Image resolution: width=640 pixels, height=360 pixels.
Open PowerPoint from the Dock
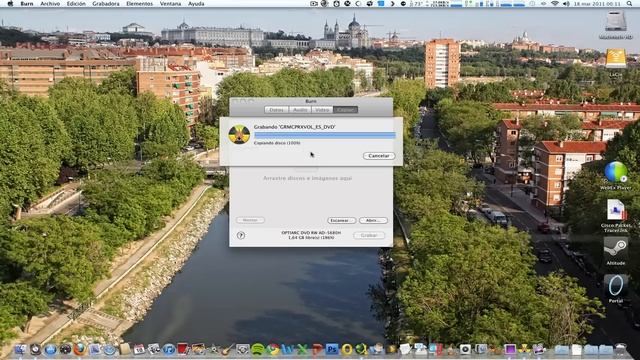(317, 349)
